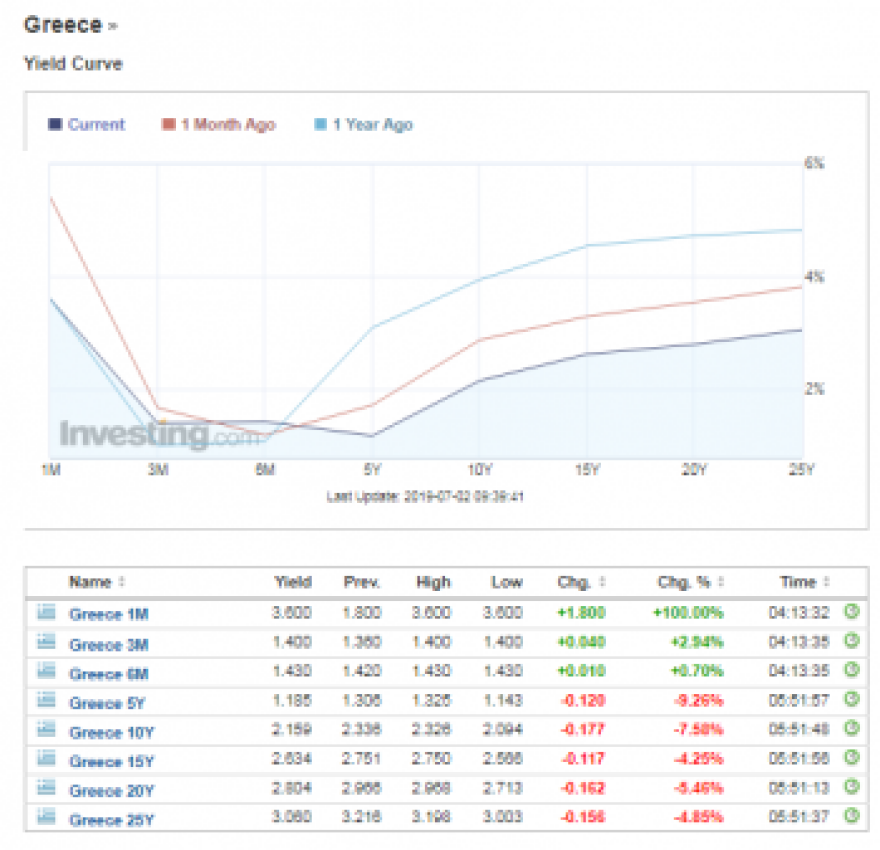Toggle the Current series in the legend
This screenshot has width=880, height=850.
pyautogui.click(x=94, y=124)
